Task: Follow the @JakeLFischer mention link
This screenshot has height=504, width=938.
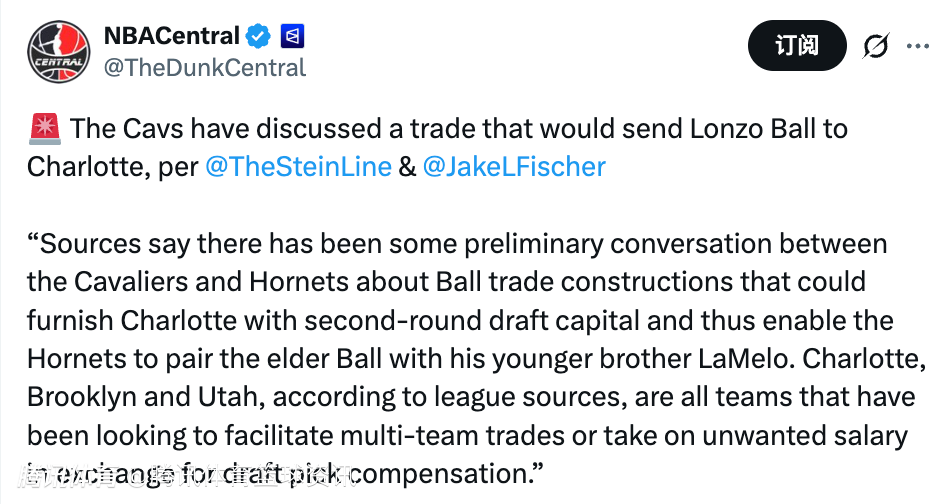Action: click(515, 166)
